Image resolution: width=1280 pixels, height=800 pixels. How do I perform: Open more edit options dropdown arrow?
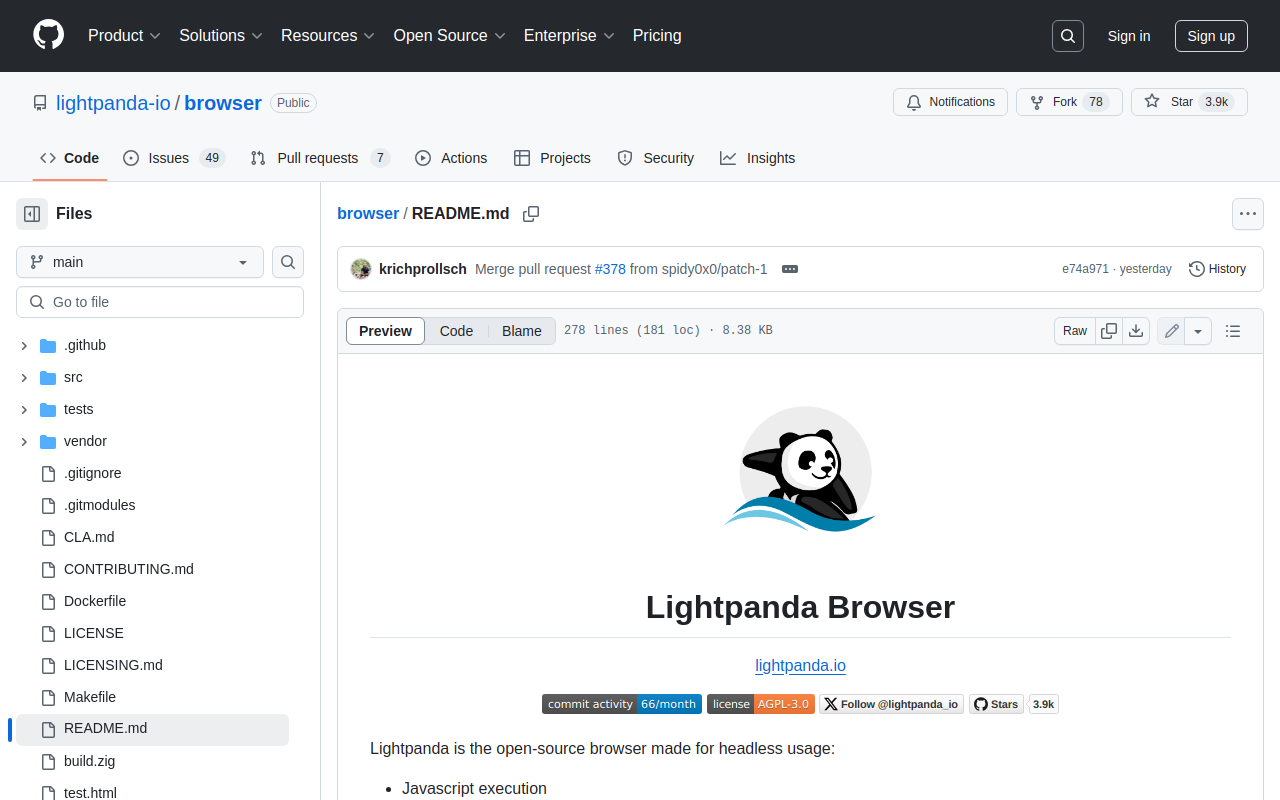1198,331
